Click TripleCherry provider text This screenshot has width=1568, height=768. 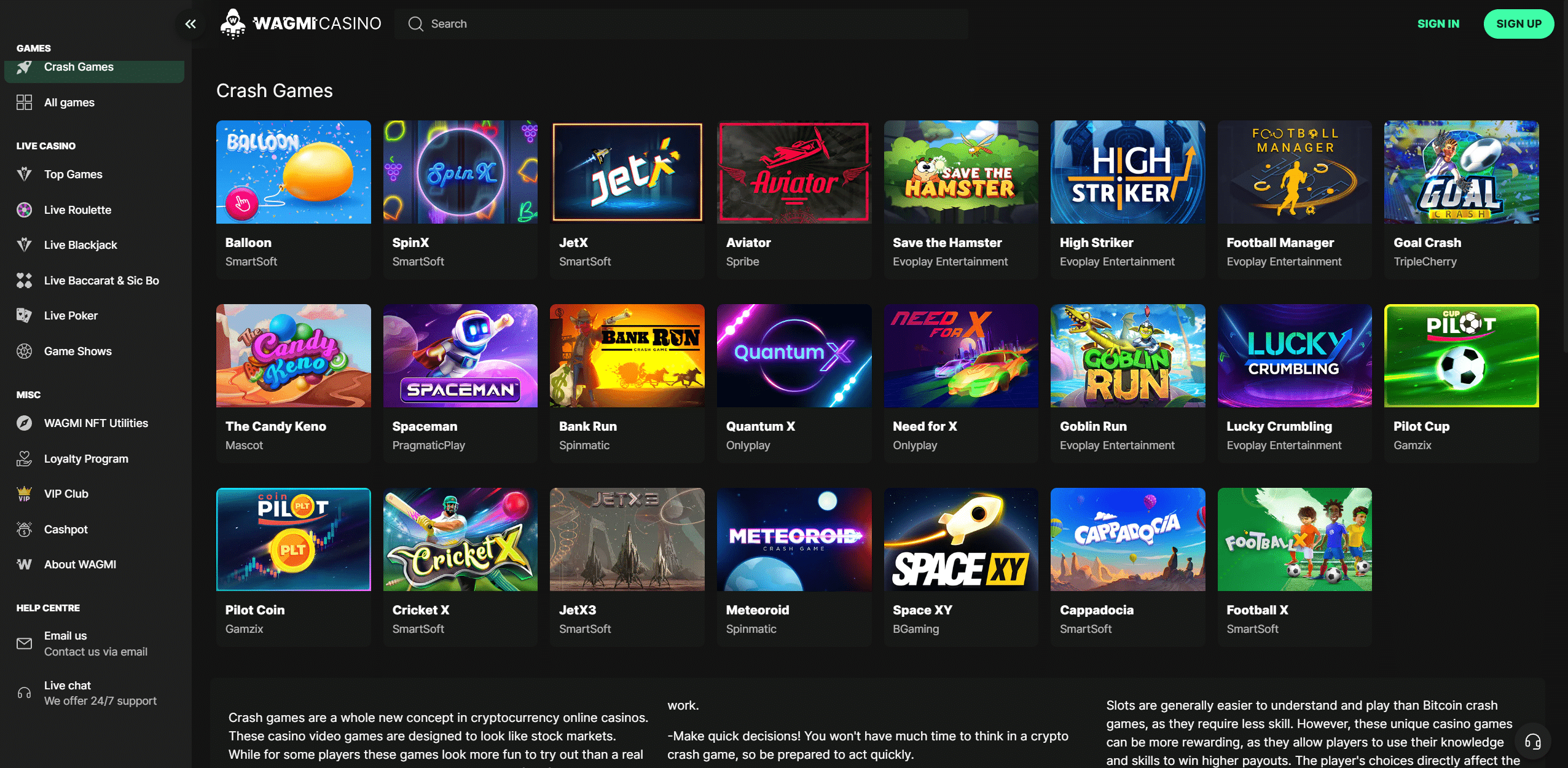1425,262
